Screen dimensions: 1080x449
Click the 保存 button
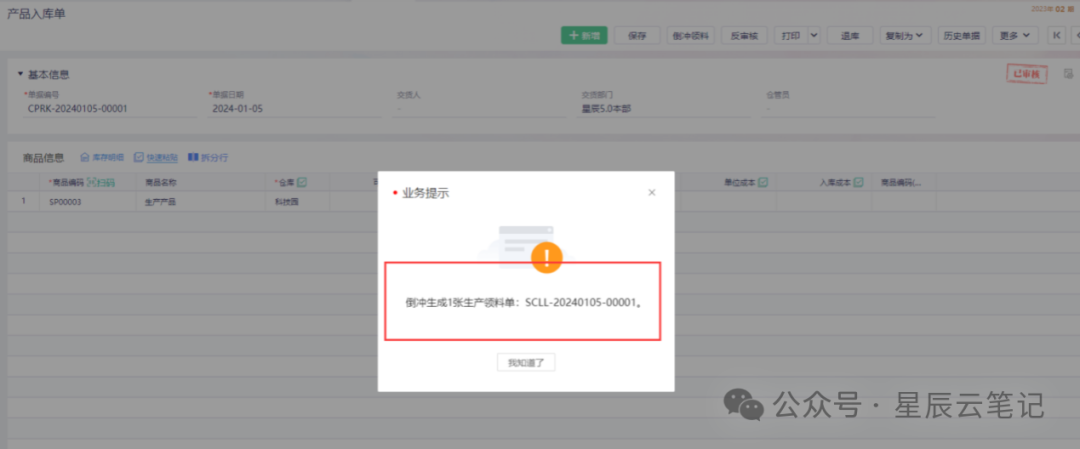[637, 36]
